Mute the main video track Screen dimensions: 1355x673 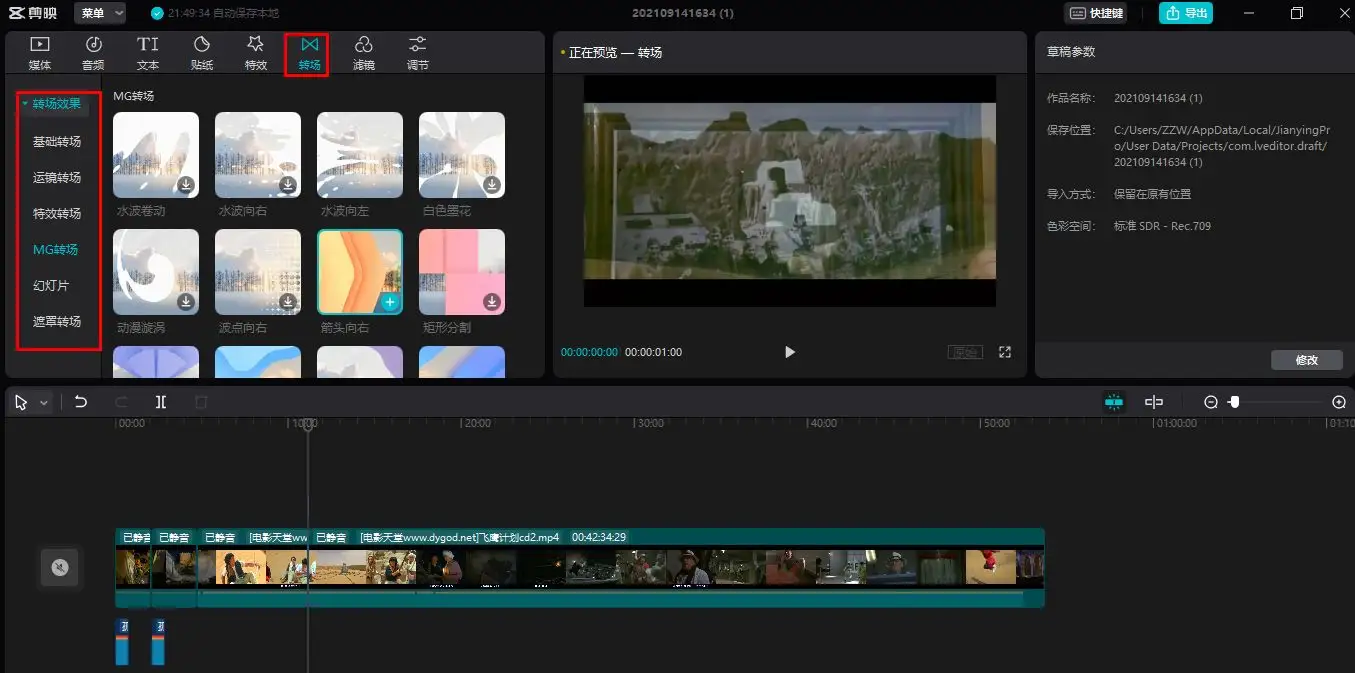[60, 568]
